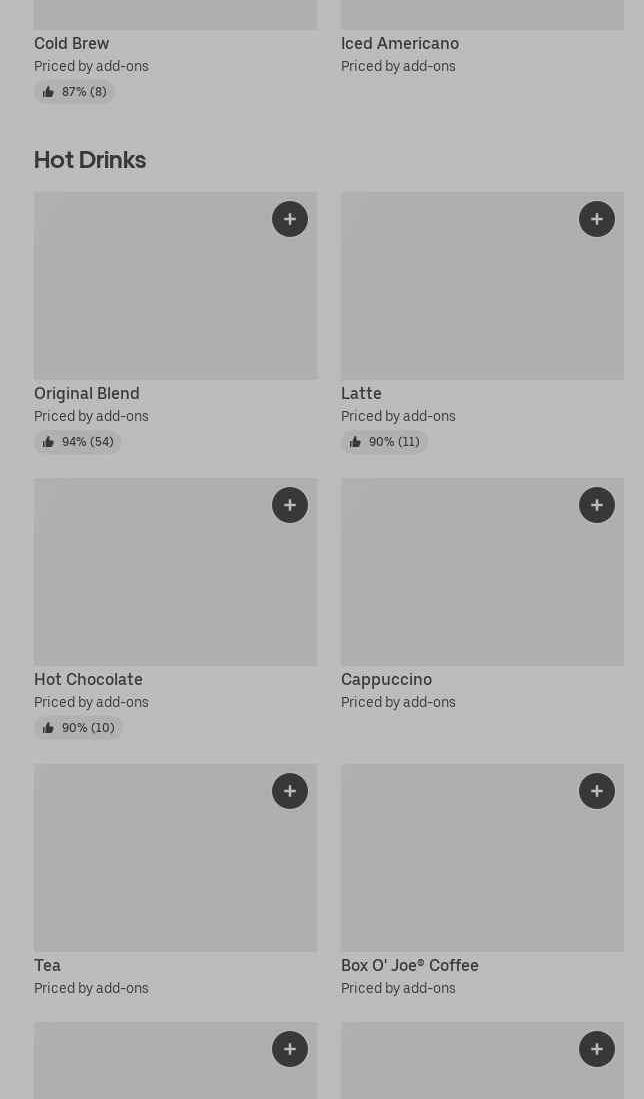The width and height of the screenshot is (644, 1099).
Task: Open the Tea item name
Action: 47,965
